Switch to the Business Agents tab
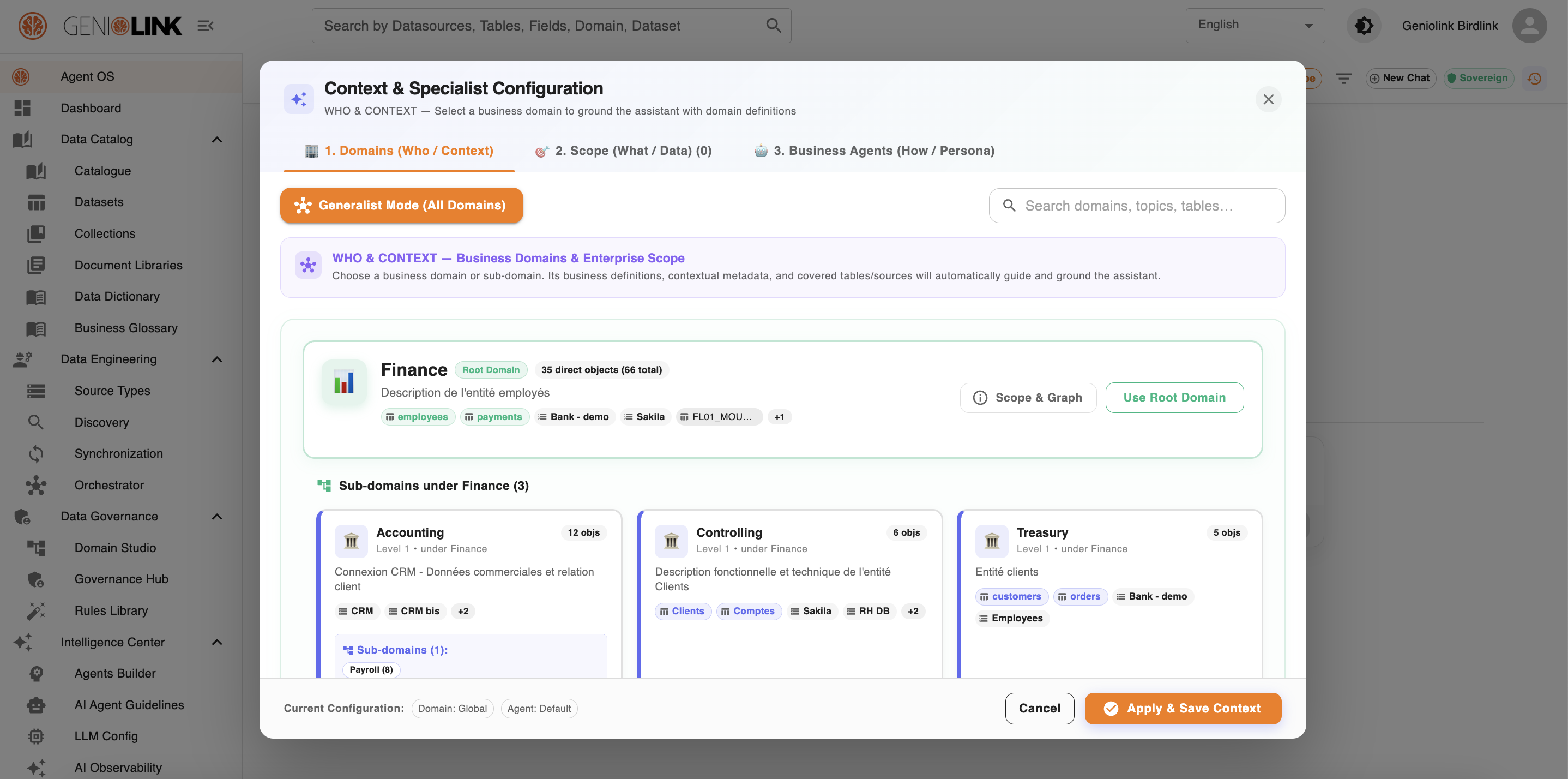The width and height of the screenshot is (1568, 779). tap(874, 151)
